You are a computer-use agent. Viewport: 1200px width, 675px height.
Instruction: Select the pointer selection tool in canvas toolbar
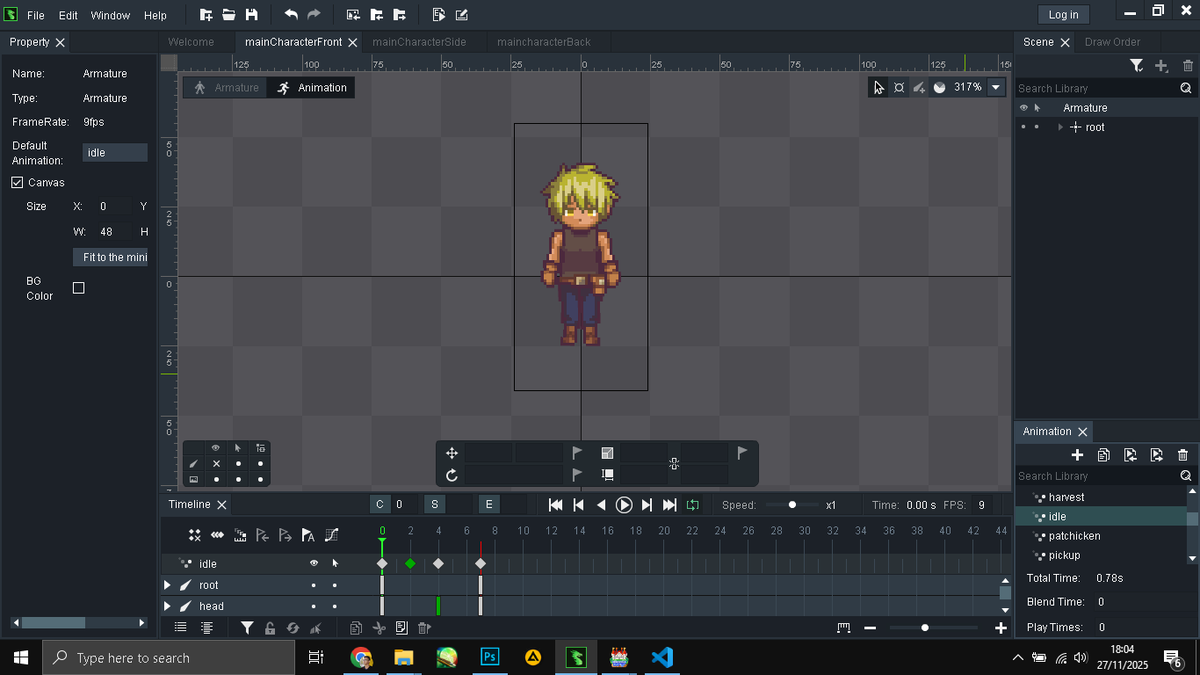[879, 87]
